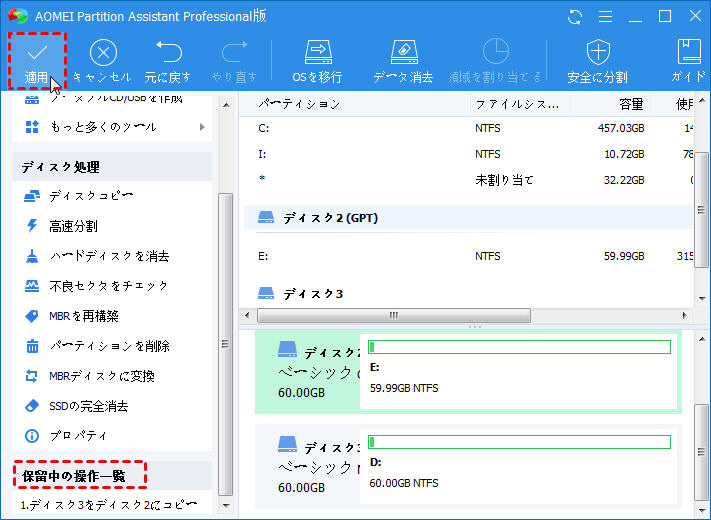Click the ディスク処理 section header
The height and width of the screenshot is (520, 711).
pos(112,167)
